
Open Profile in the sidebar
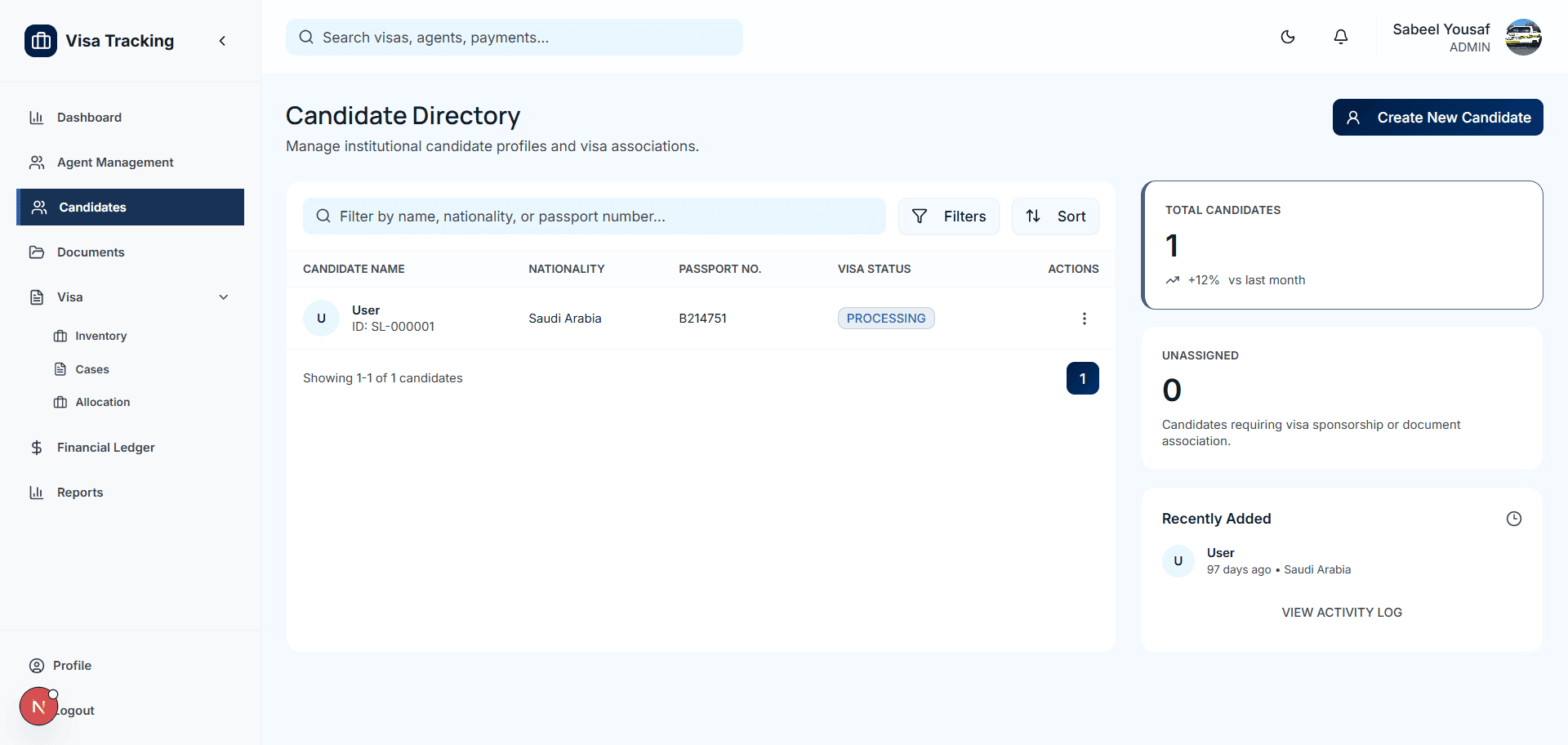coord(131,666)
